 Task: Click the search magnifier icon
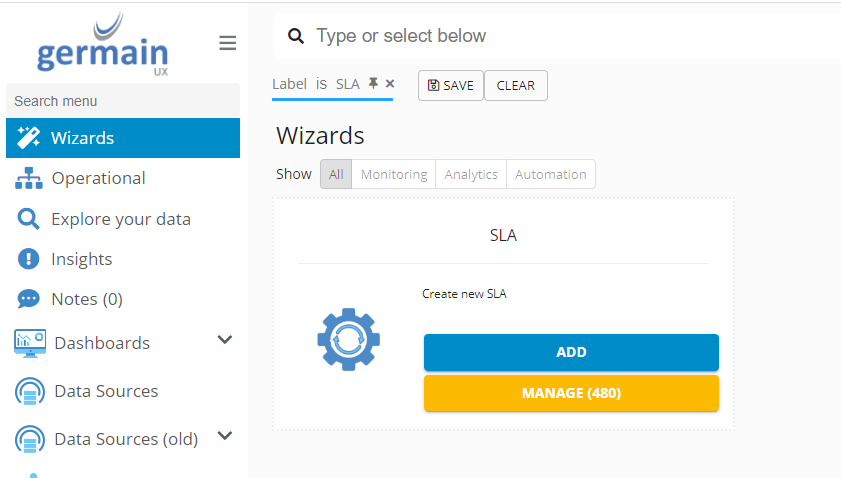(295, 36)
